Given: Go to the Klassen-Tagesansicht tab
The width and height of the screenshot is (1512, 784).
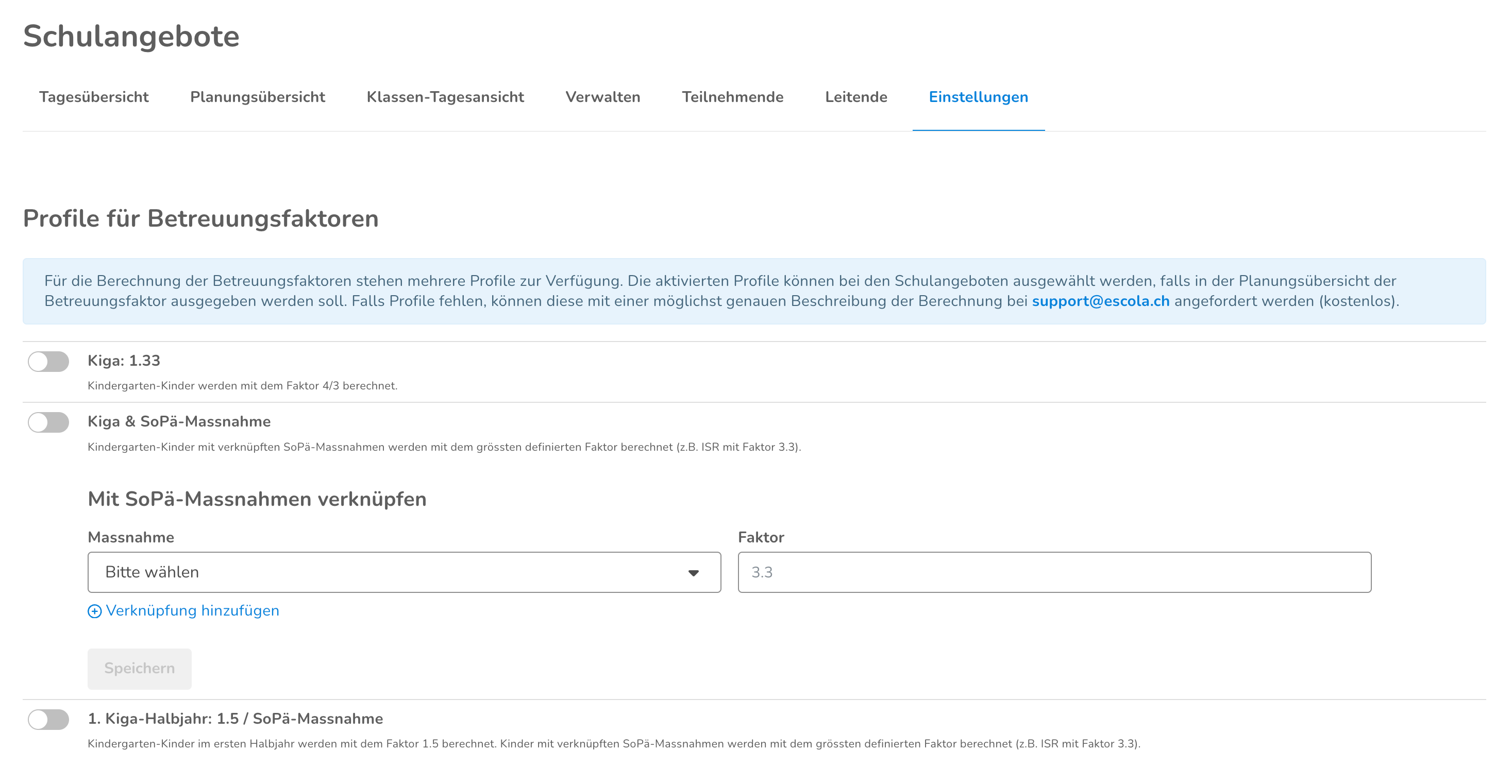Looking at the screenshot, I should coord(445,97).
